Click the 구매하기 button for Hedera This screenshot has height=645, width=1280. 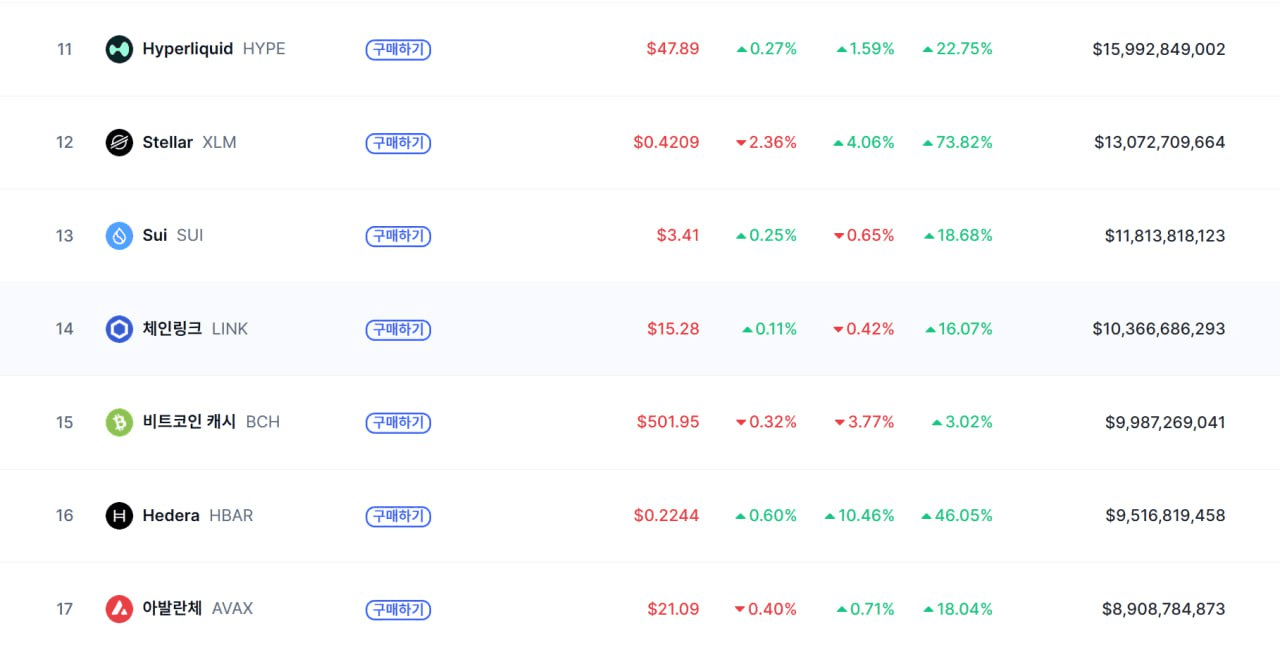[x=398, y=516]
